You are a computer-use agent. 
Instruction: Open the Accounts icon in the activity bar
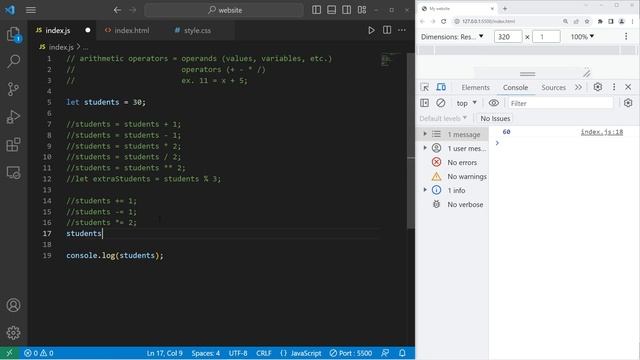click(x=13, y=305)
